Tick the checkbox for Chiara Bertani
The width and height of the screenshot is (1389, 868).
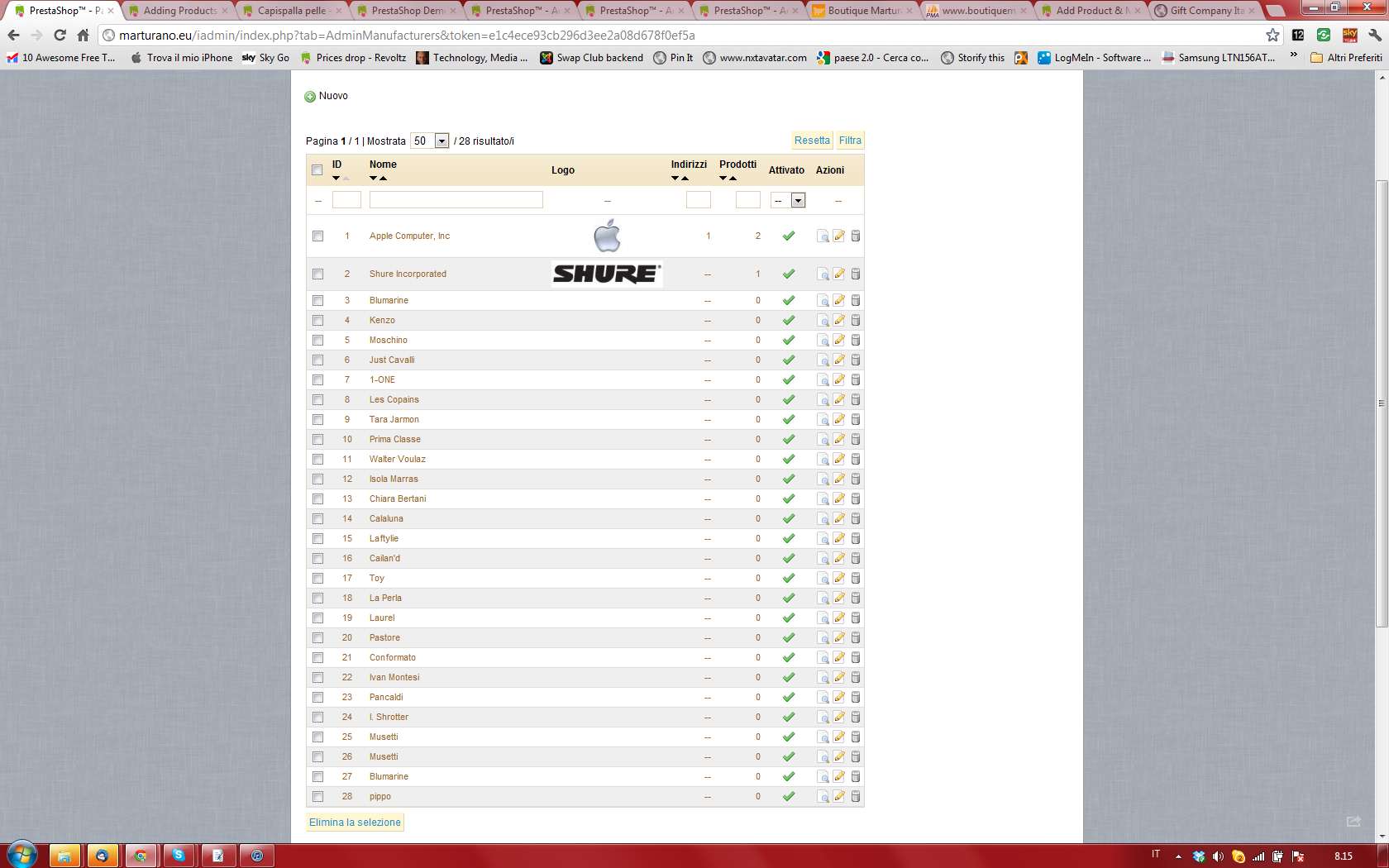click(317, 498)
